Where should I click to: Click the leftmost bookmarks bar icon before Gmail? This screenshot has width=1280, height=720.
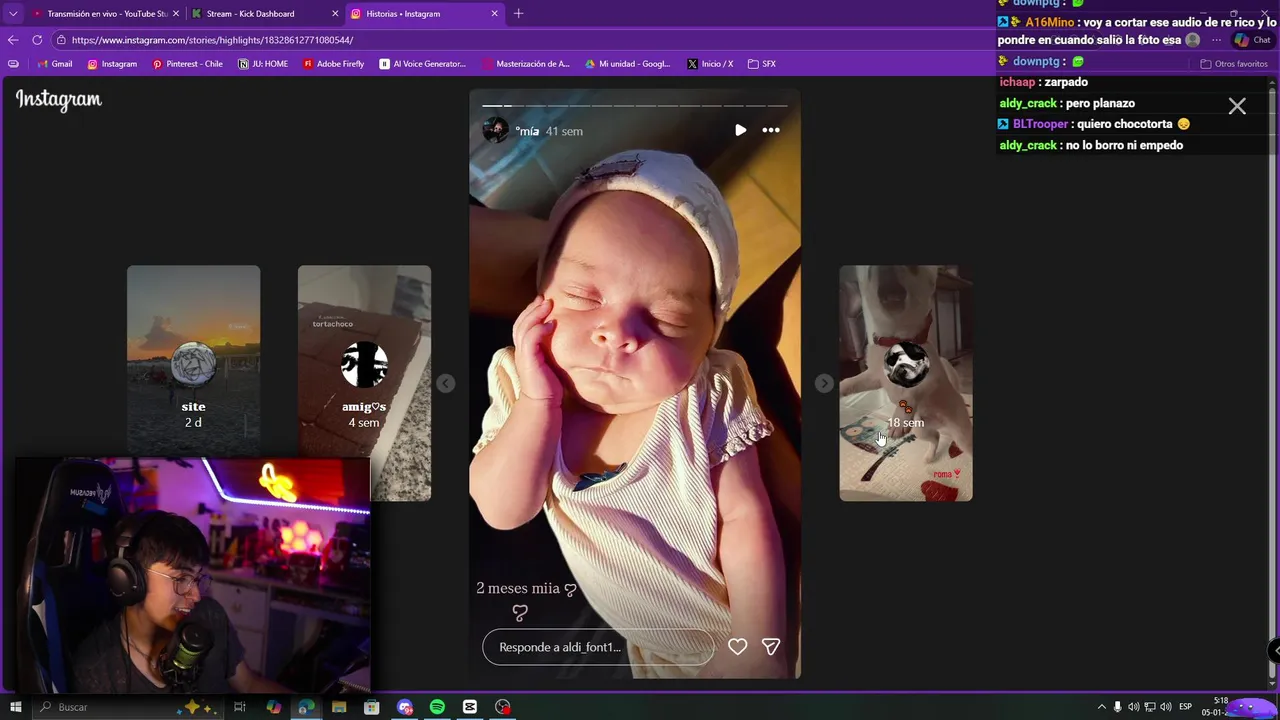tap(13, 64)
